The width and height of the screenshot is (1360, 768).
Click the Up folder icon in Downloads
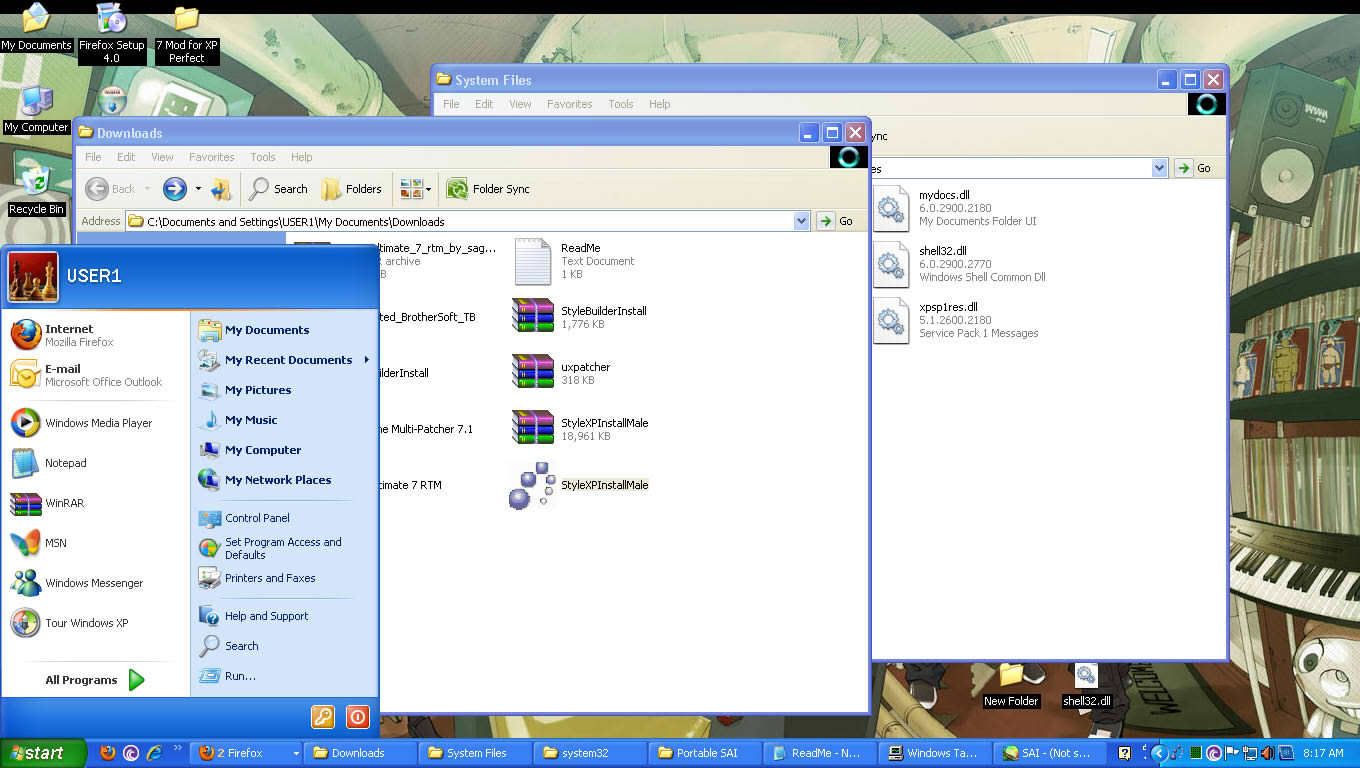click(x=221, y=188)
